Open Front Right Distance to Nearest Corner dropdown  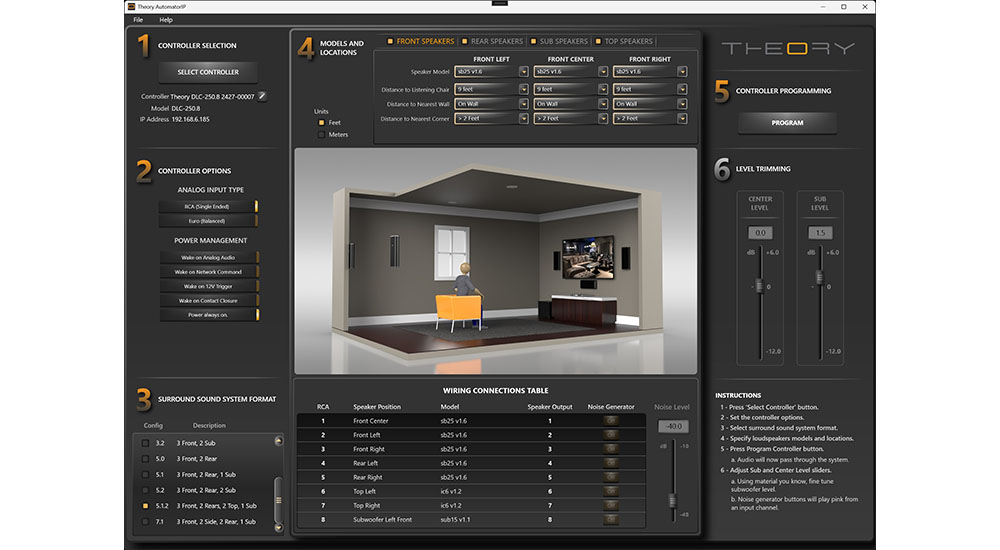[x=650, y=119]
